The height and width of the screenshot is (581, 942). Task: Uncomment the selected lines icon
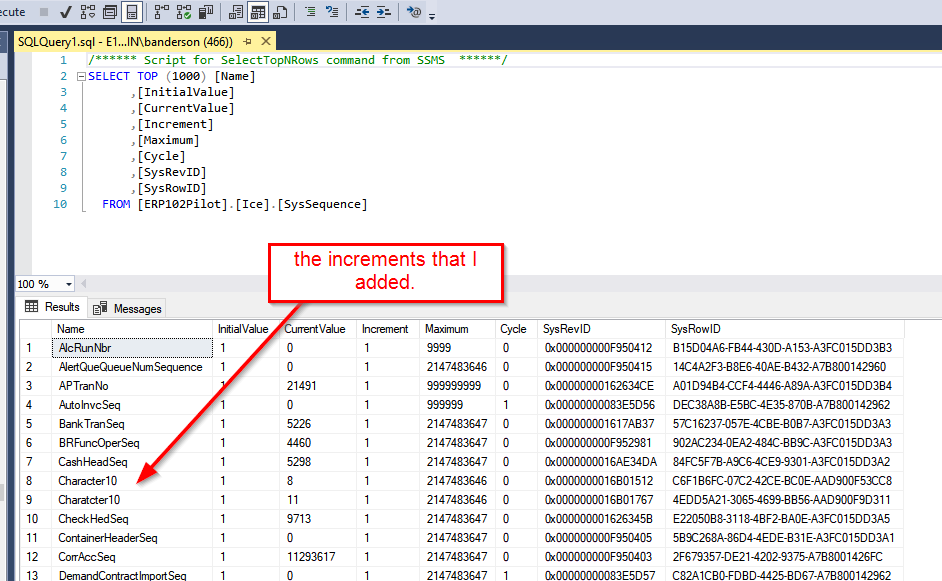(332, 12)
